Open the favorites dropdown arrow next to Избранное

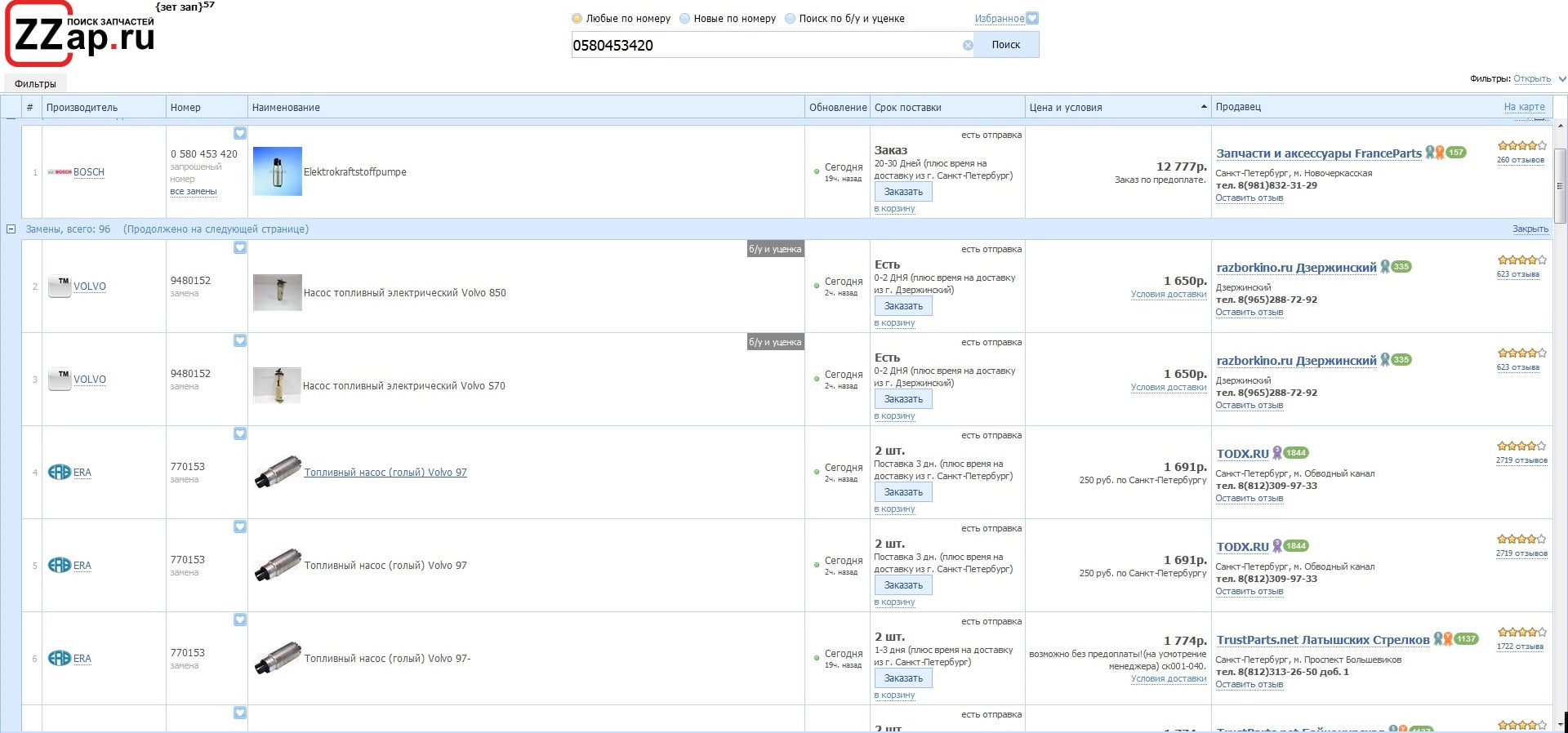1032,19
